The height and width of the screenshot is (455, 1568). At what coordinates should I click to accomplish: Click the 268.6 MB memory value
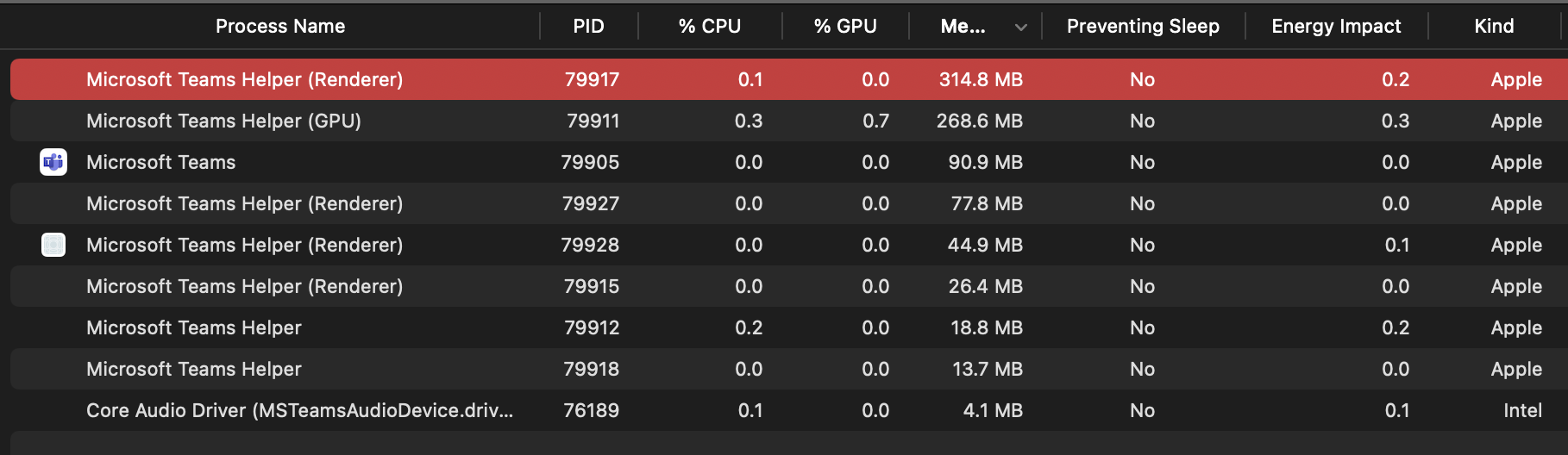click(x=980, y=121)
